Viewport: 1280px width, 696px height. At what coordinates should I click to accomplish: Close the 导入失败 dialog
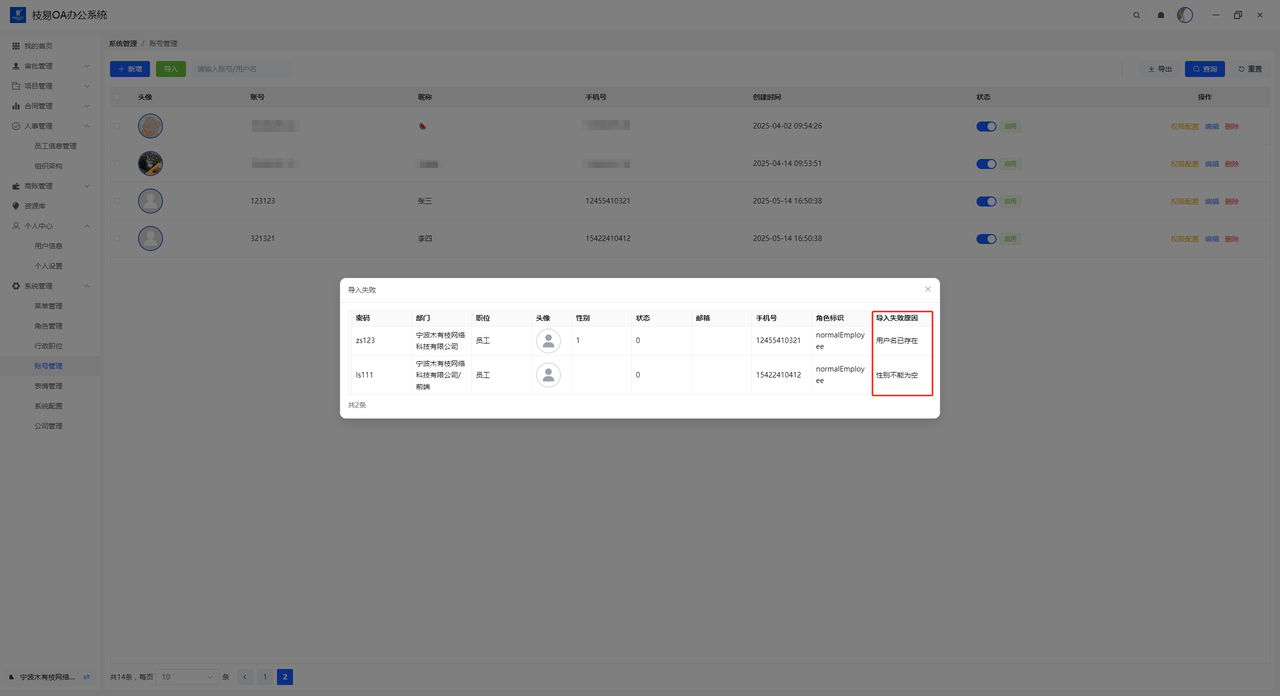927,289
